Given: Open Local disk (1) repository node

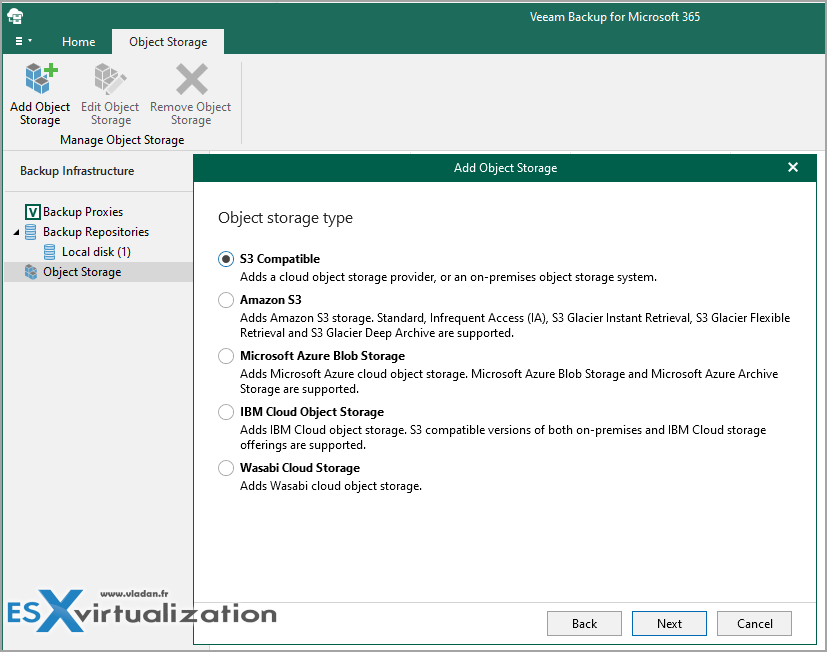Looking at the screenshot, I should click(x=96, y=252).
